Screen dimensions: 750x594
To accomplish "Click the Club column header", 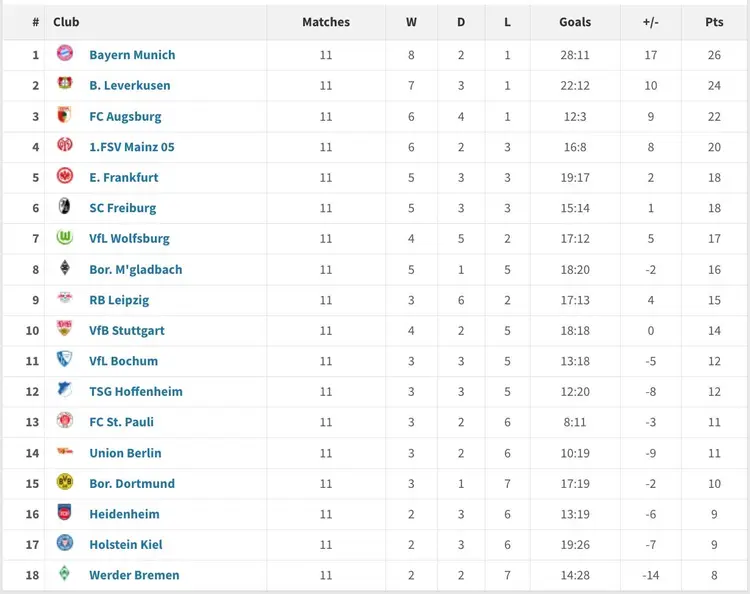I will (67, 22).
